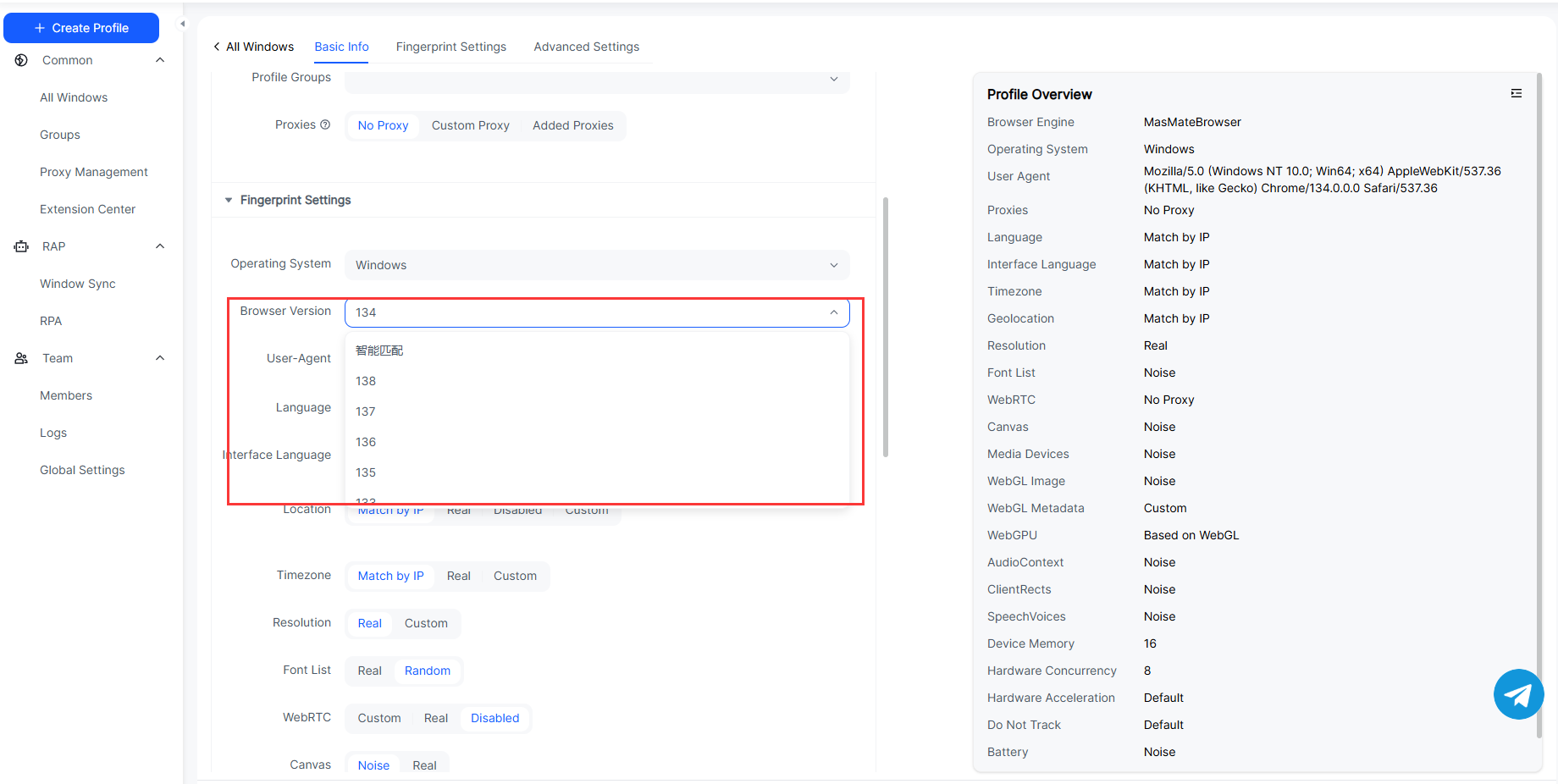Click the RAP robot icon in sidebar
The image size is (1558, 784).
[22, 246]
